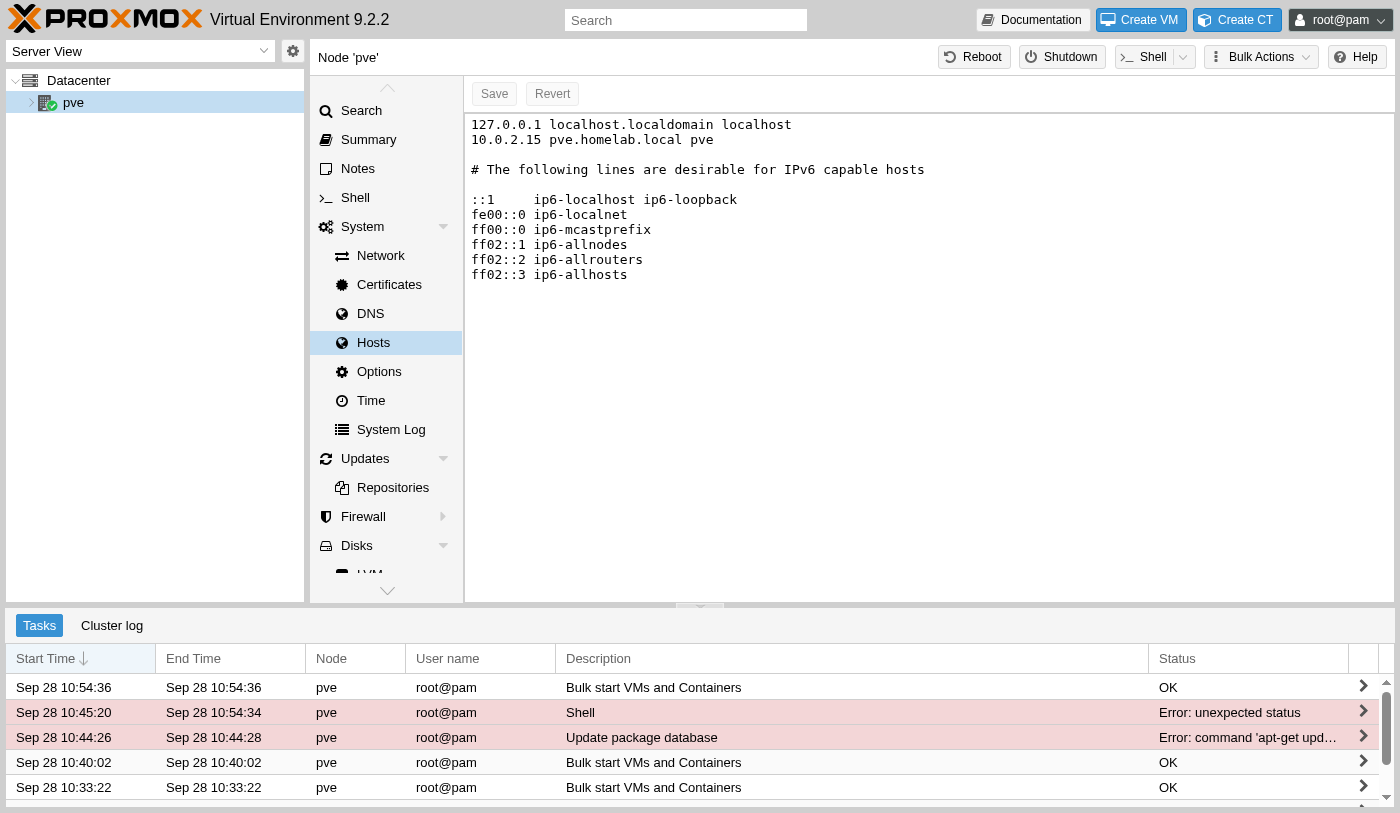The height and width of the screenshot is (813, 1400).
Task: Switch to the Cluster log tab
Action: [x=112, y=626]
